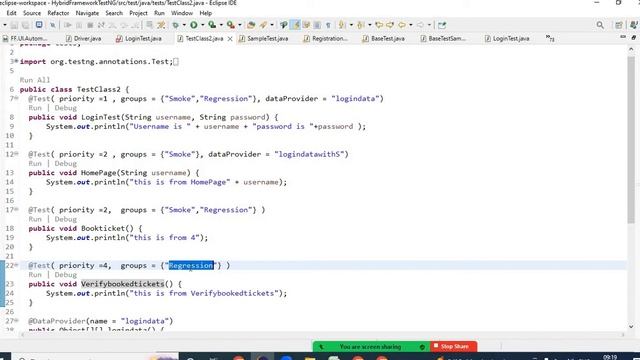Click the Save icon in the toolbar
Screen dimensions: 640x360
tap(14, 25)
